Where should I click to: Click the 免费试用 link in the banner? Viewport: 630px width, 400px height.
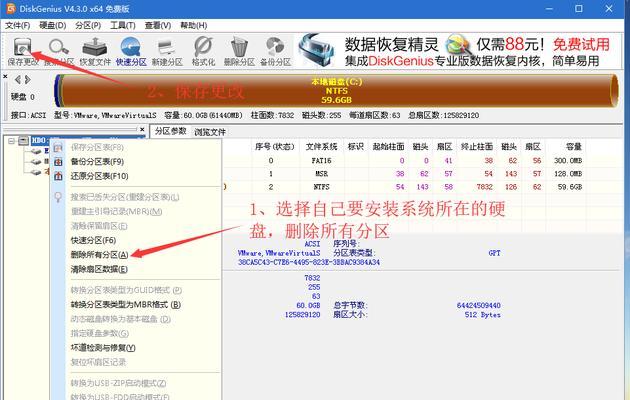coord(581,44)
